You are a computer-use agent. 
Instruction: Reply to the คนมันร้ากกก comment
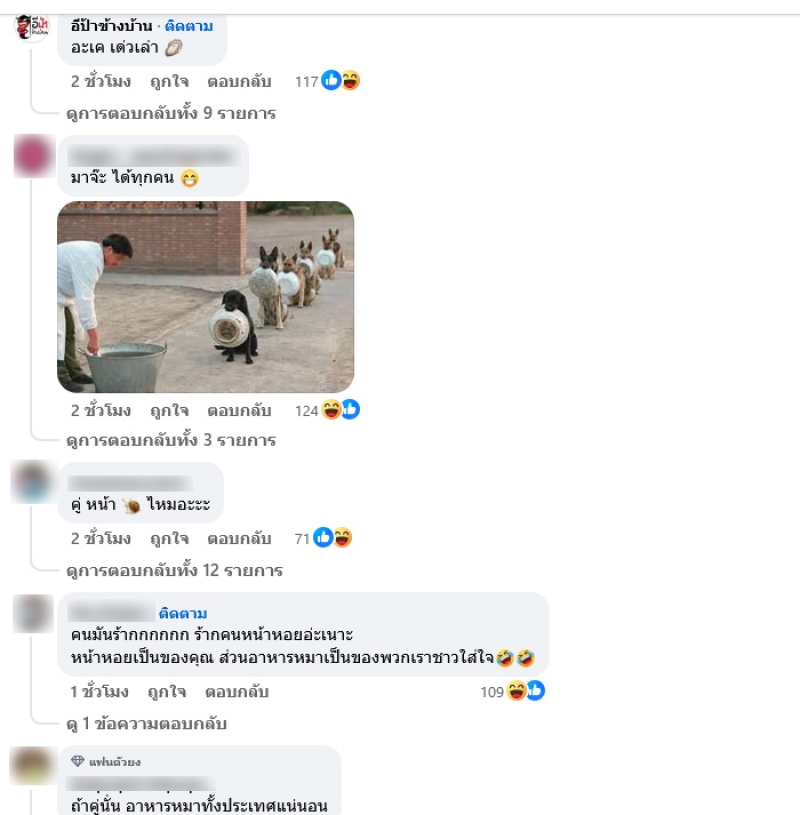237,692
